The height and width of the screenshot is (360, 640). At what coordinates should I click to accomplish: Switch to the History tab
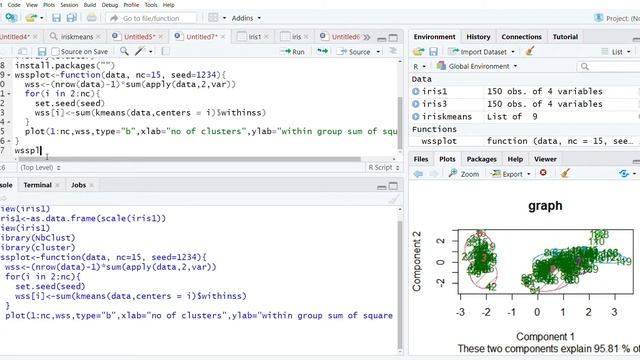tap(478, 37)
